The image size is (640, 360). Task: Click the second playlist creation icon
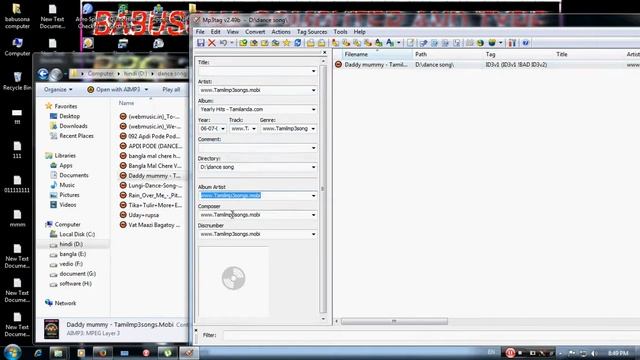(322, 43)
